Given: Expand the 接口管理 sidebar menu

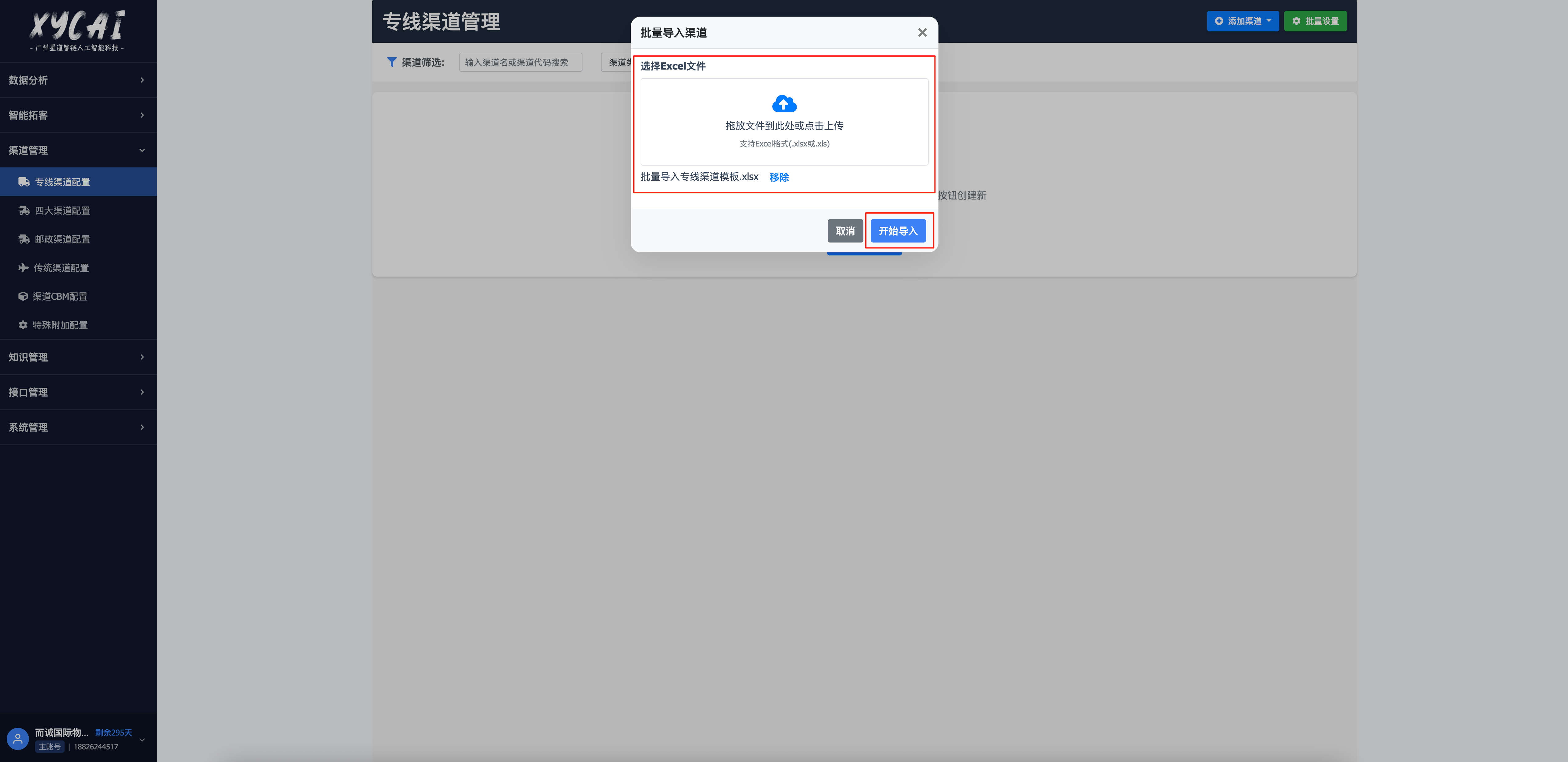Looking at the screenshot, I should [x=78, y=392].
